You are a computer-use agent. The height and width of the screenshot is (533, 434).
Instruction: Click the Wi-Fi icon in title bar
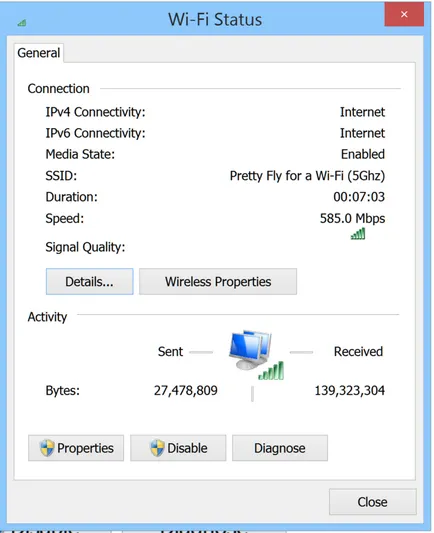click(x=22, y=23)
